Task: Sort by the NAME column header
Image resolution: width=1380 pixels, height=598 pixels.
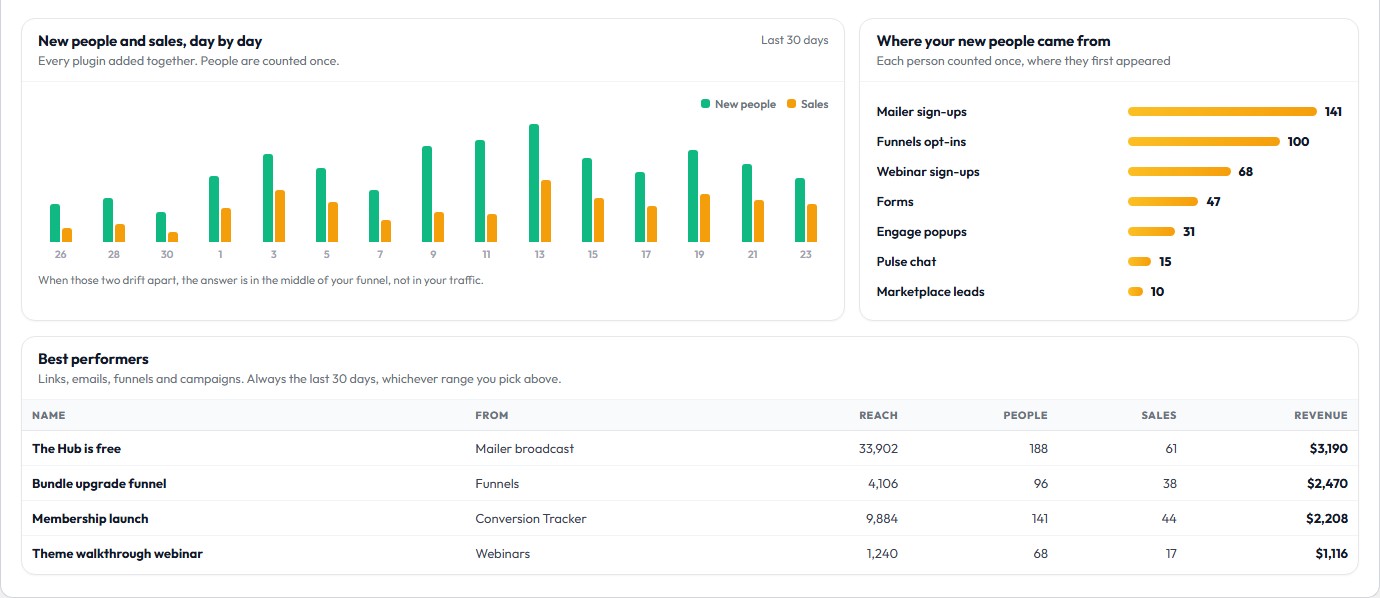Action: click(x=48, y=415)
